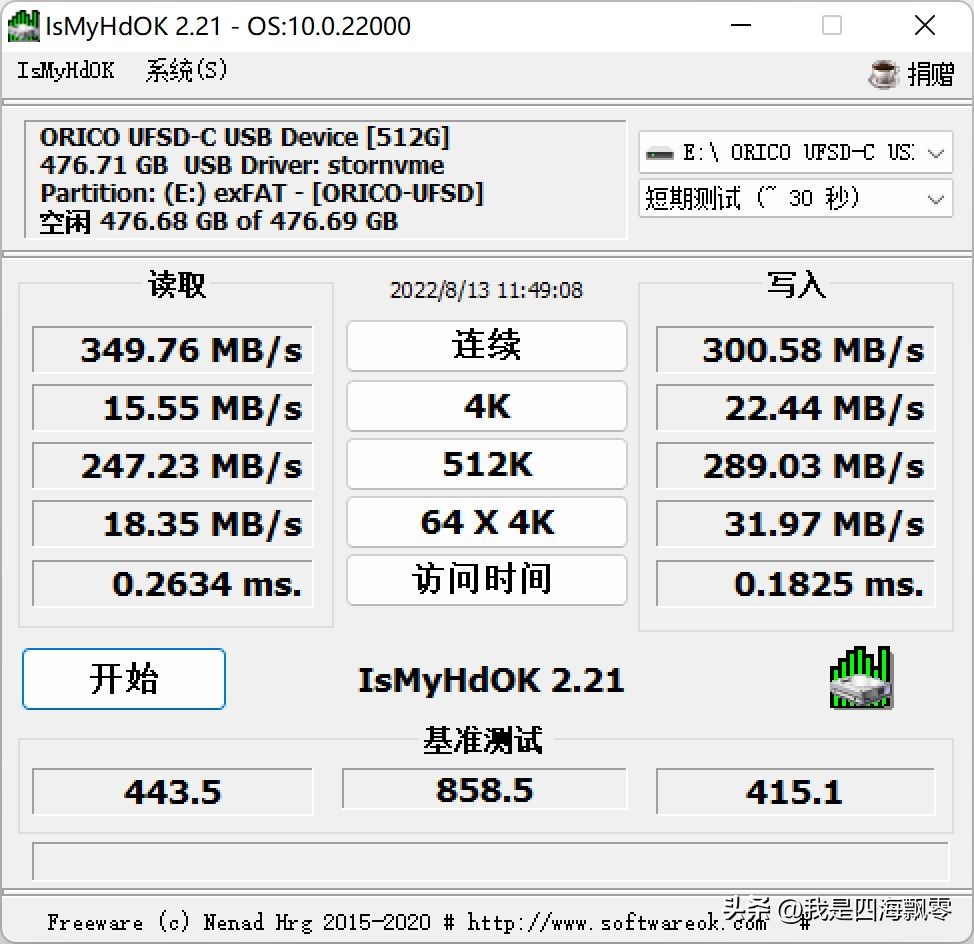The image size is (974, 944).
Task: Open the IsMyHdOK menu
Action: (64, 71)
